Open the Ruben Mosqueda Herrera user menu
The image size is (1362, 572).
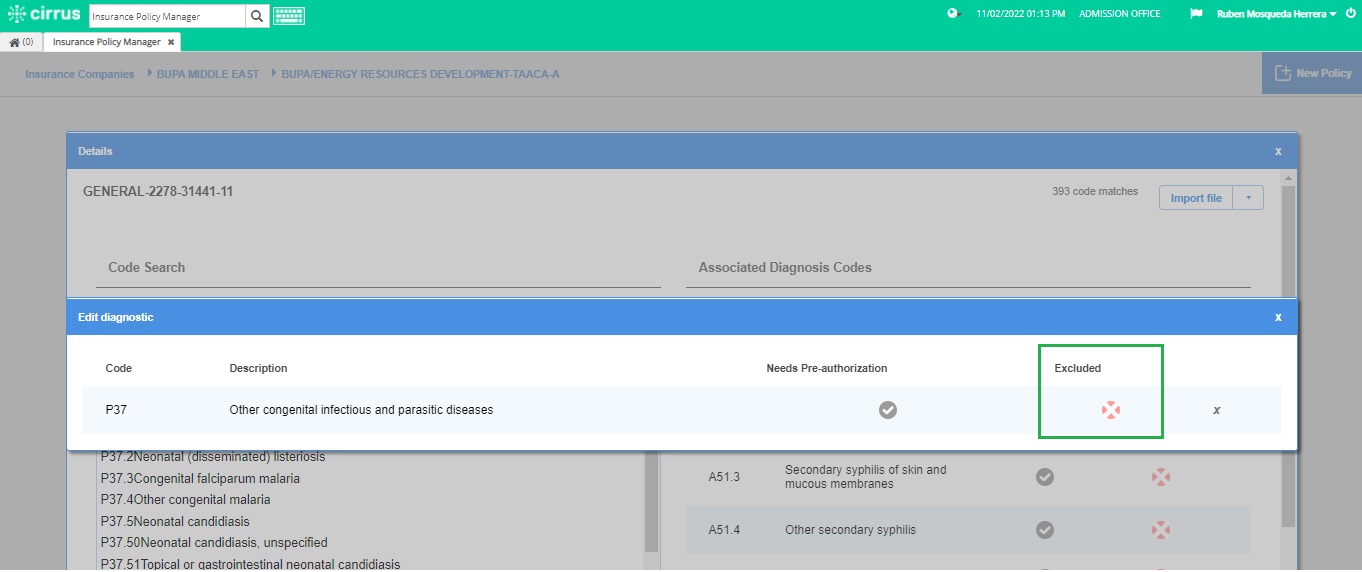[1277, 14]
